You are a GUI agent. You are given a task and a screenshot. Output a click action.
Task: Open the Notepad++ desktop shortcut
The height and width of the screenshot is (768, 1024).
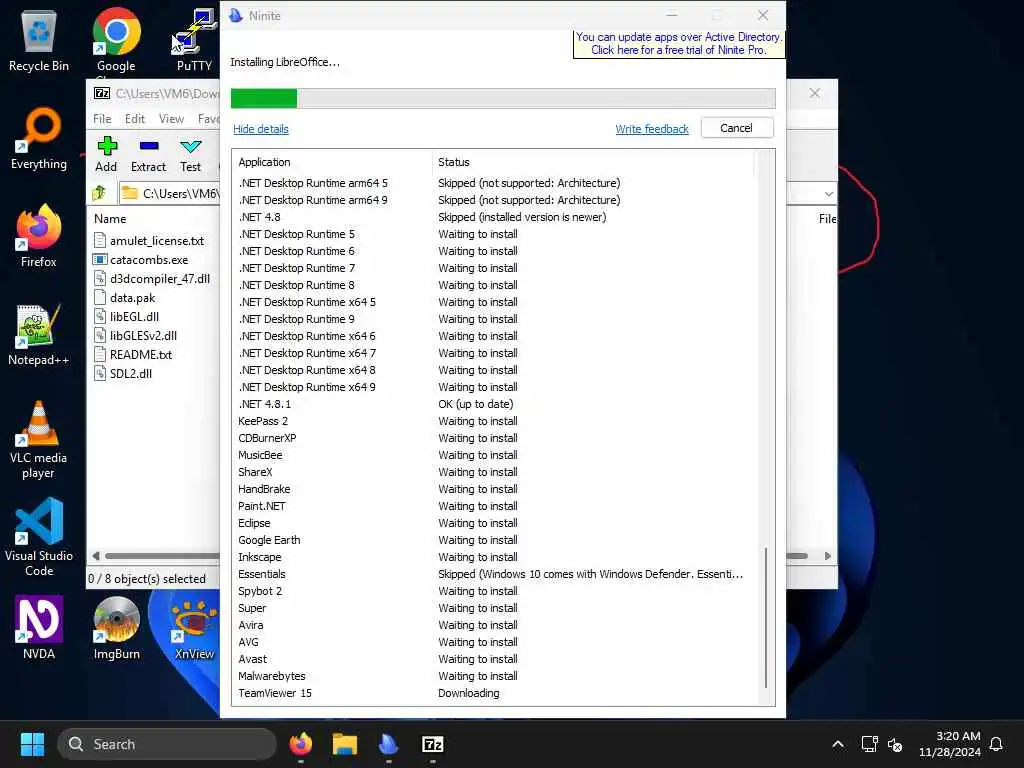(39, 334)
